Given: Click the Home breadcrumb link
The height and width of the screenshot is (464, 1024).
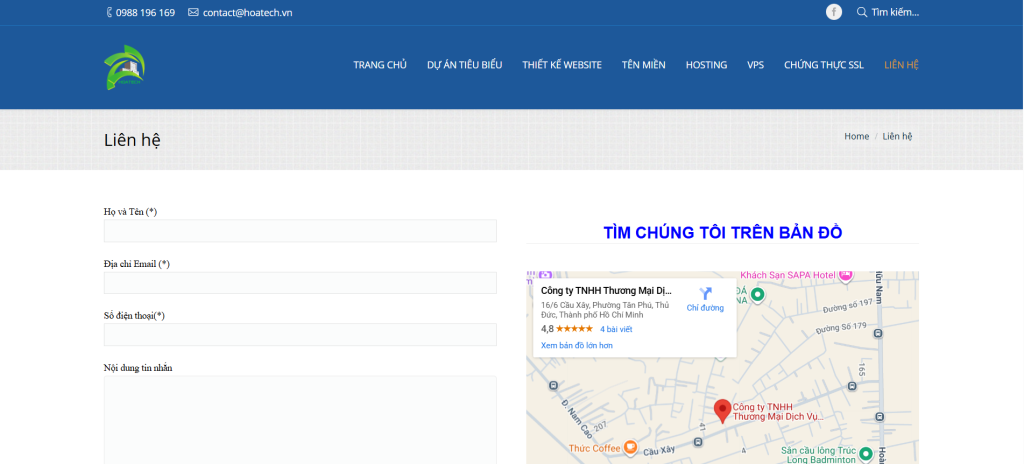Looking at the screenshot, I should 856,136.
